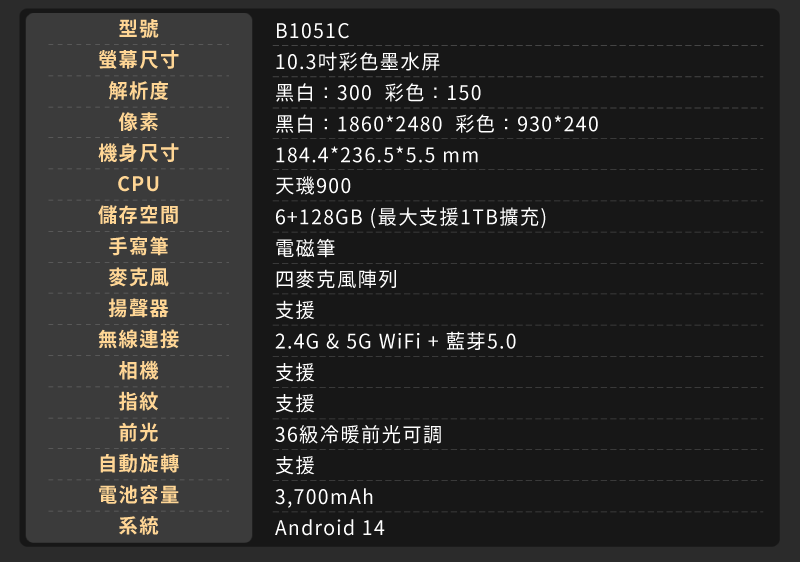Click the 3,700mAh battery capacity value

(x=324, y=497)
